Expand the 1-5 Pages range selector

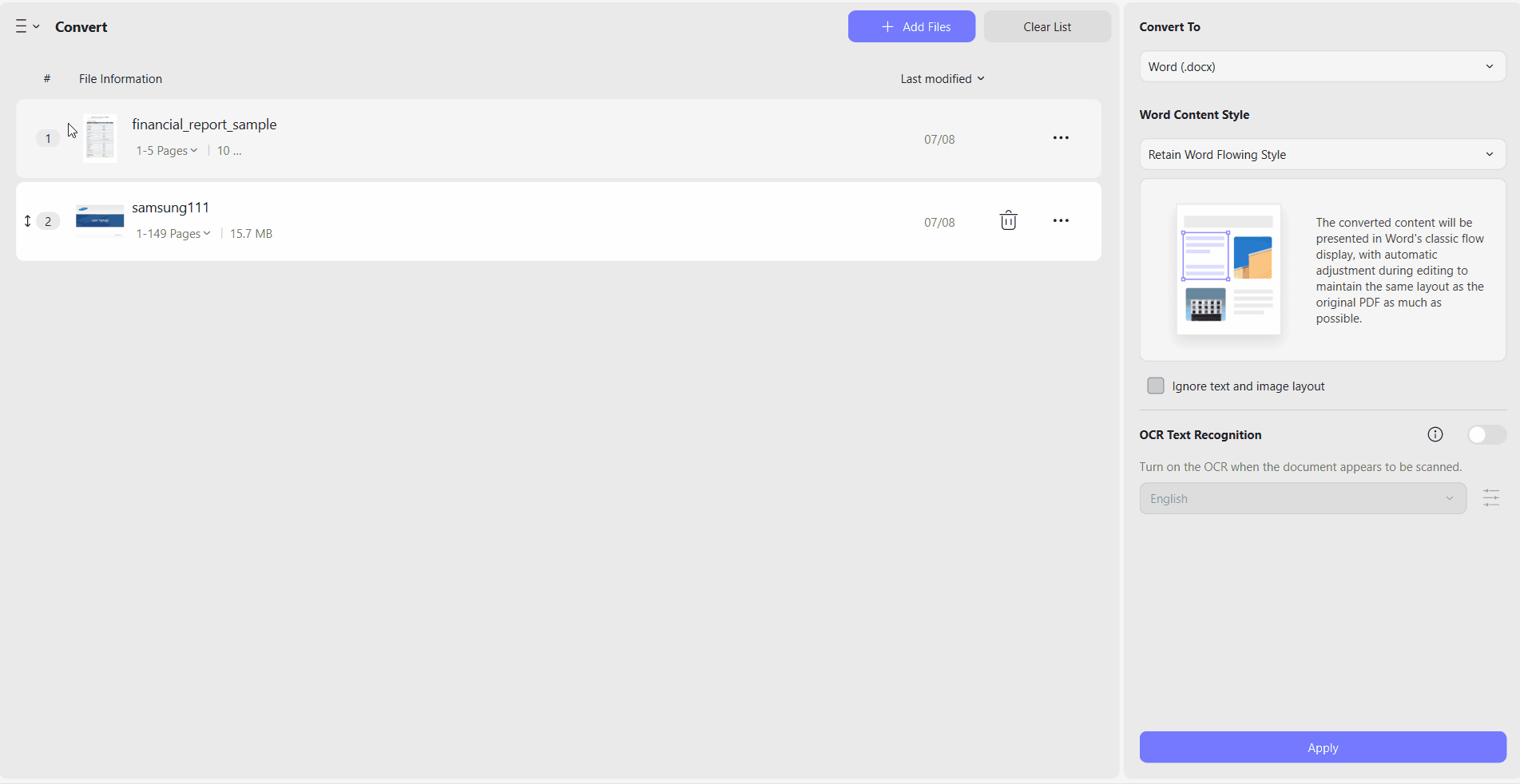tap(167, 150)
